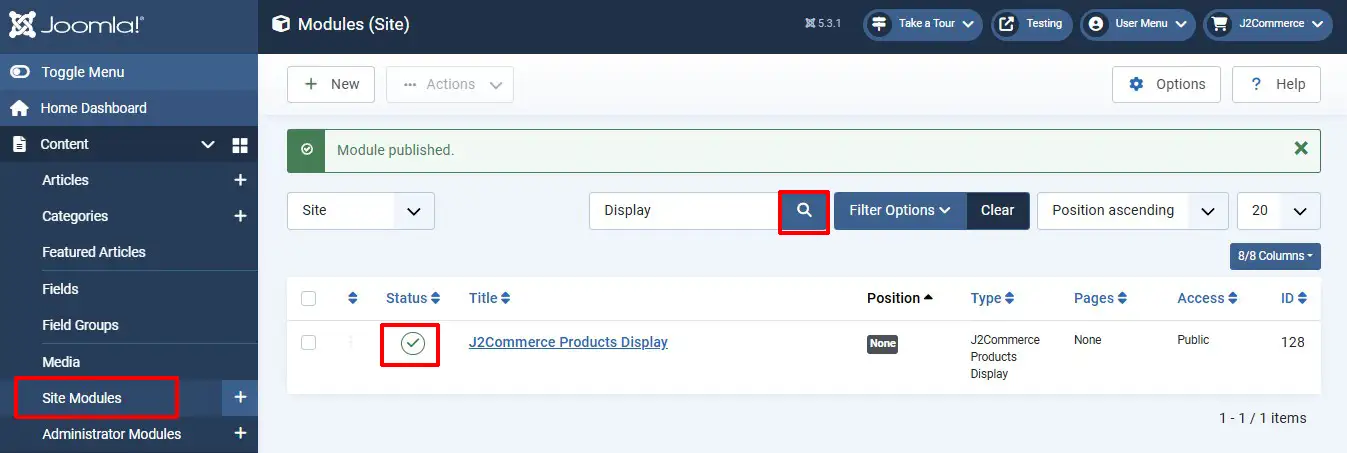Open the Actions dropdown
The height and width of the screenshot is (453, 1347).
[450, 84]
